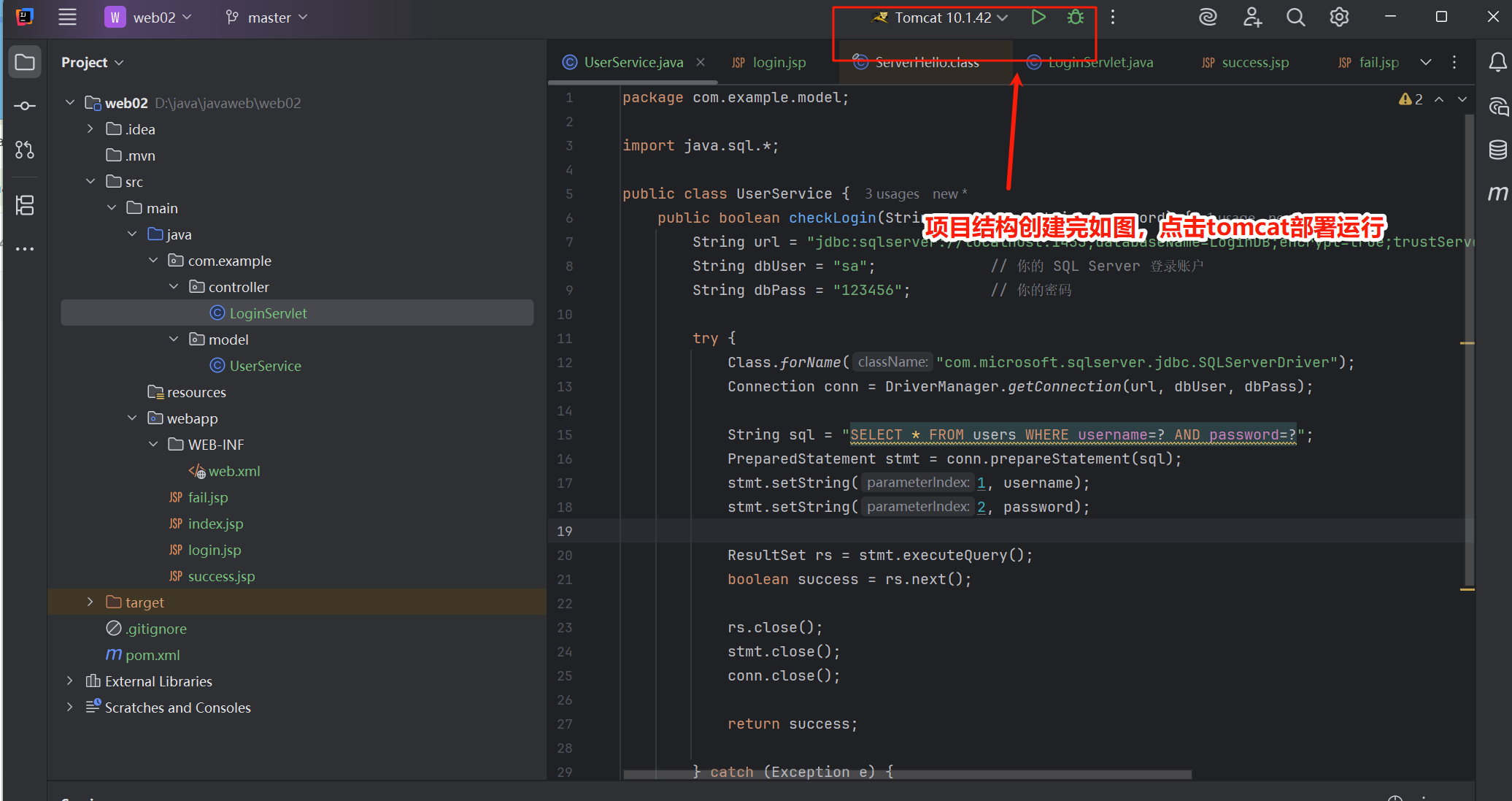
Task: Open the Structure tool window icon
Action: [25, 205]
